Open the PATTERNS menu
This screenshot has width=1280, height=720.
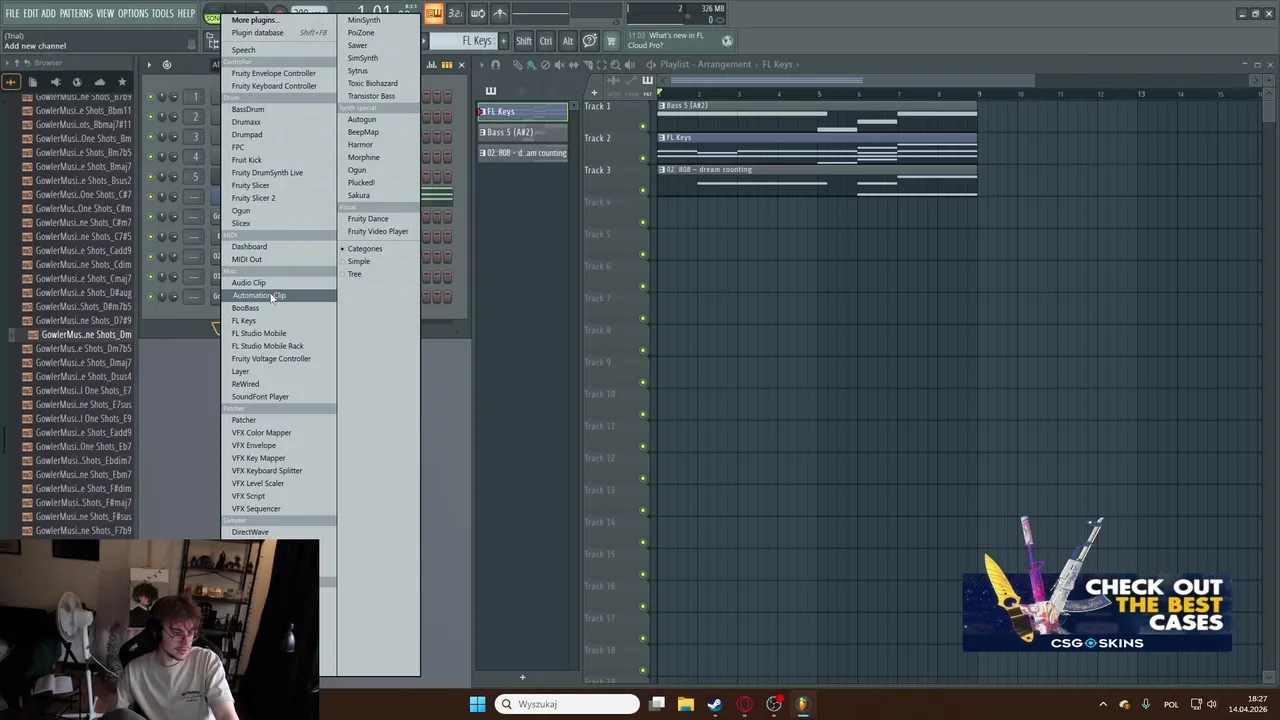[x=76, y=13]
